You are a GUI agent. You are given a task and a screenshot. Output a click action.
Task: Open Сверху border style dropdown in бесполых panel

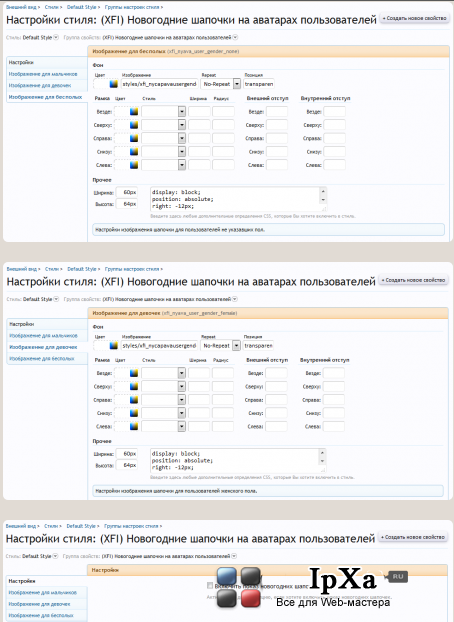[x=182, y=125]
